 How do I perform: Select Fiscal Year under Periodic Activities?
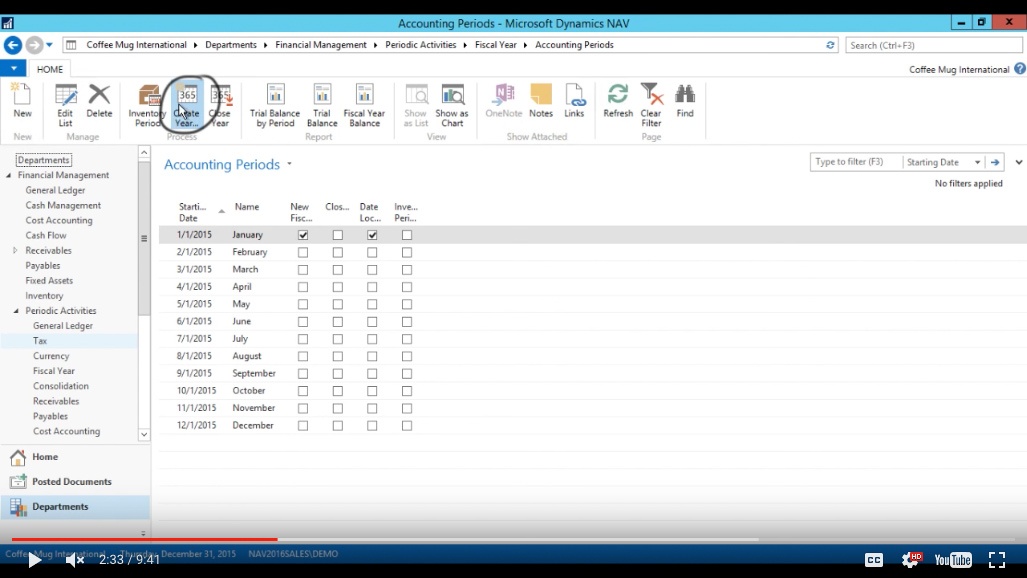(54, 371)
